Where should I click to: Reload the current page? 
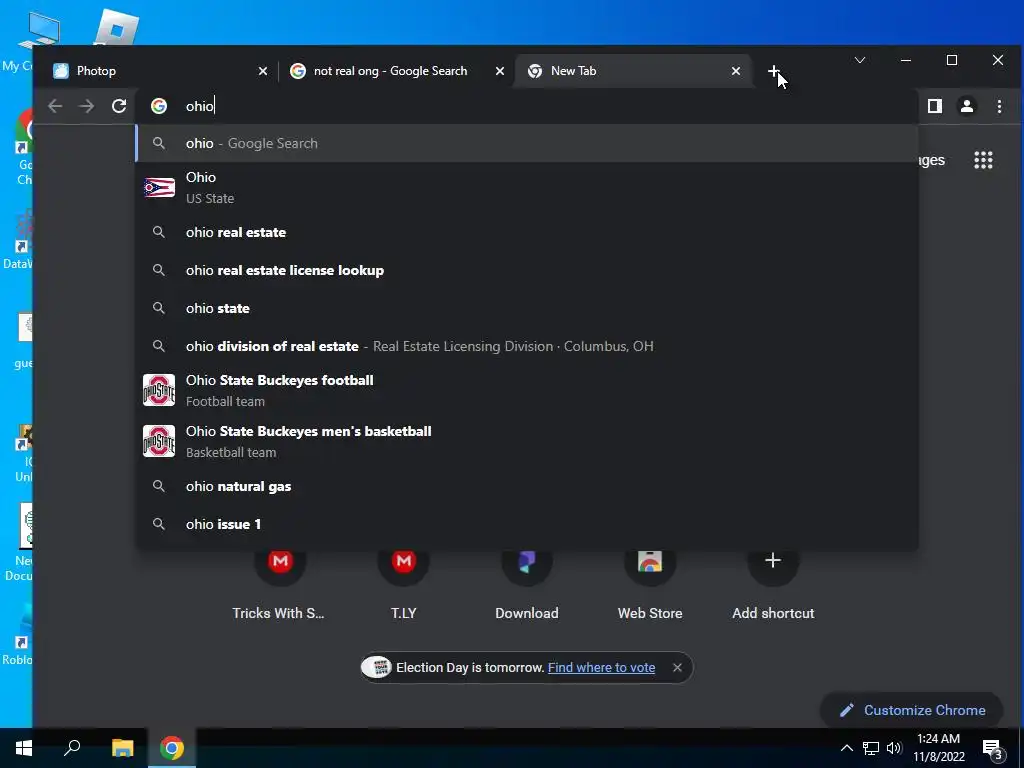(119, 106)
